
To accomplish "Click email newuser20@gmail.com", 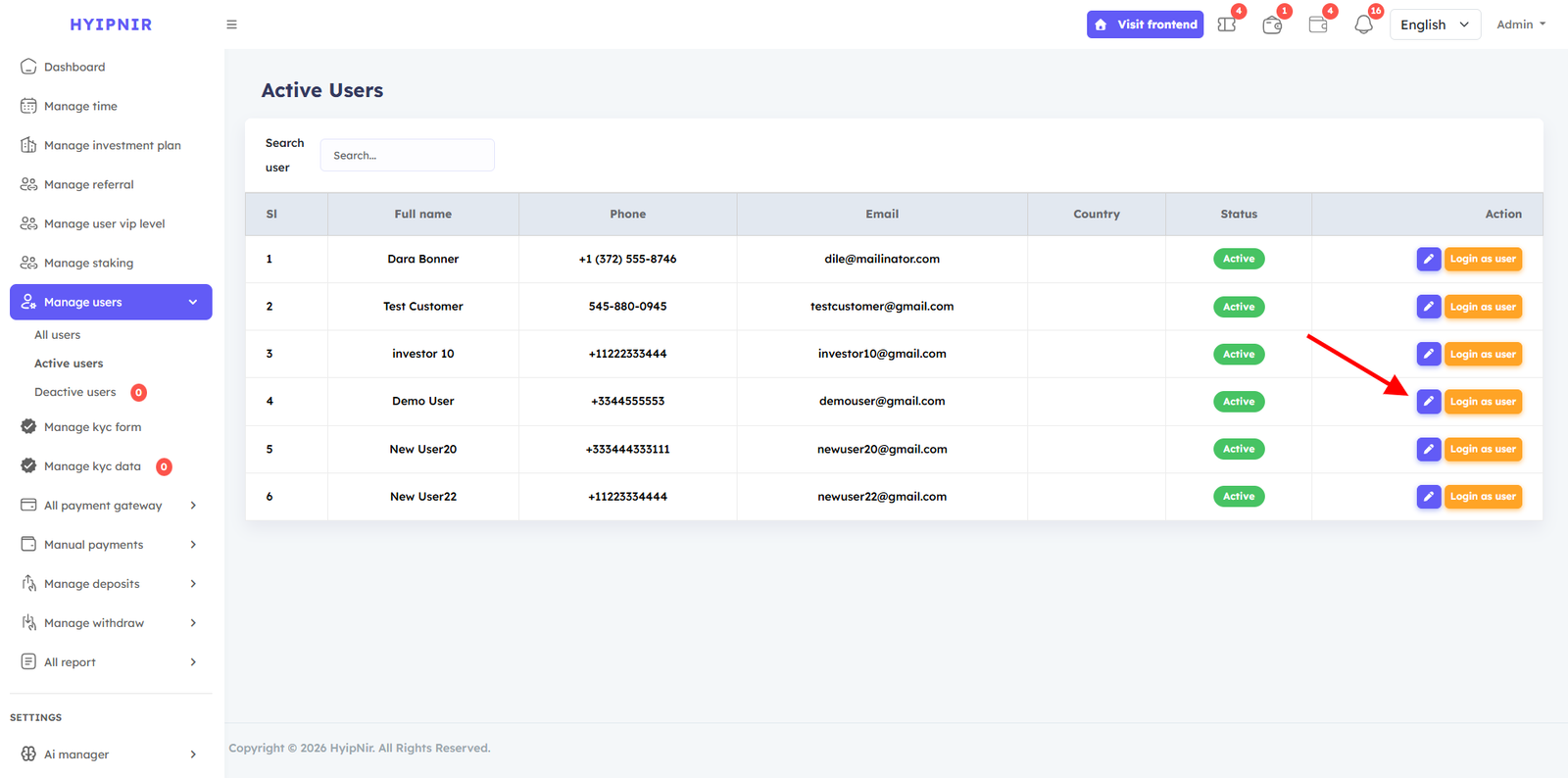I will [882, 449].
